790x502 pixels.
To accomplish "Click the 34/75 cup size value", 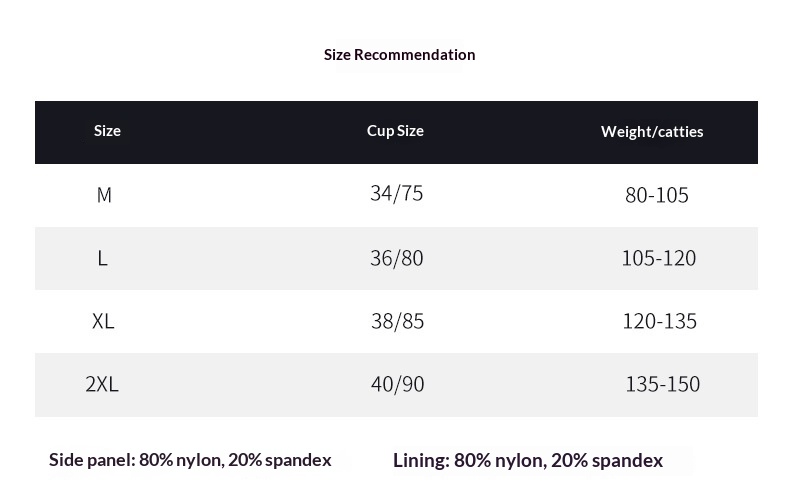I will tap(396, 193).
